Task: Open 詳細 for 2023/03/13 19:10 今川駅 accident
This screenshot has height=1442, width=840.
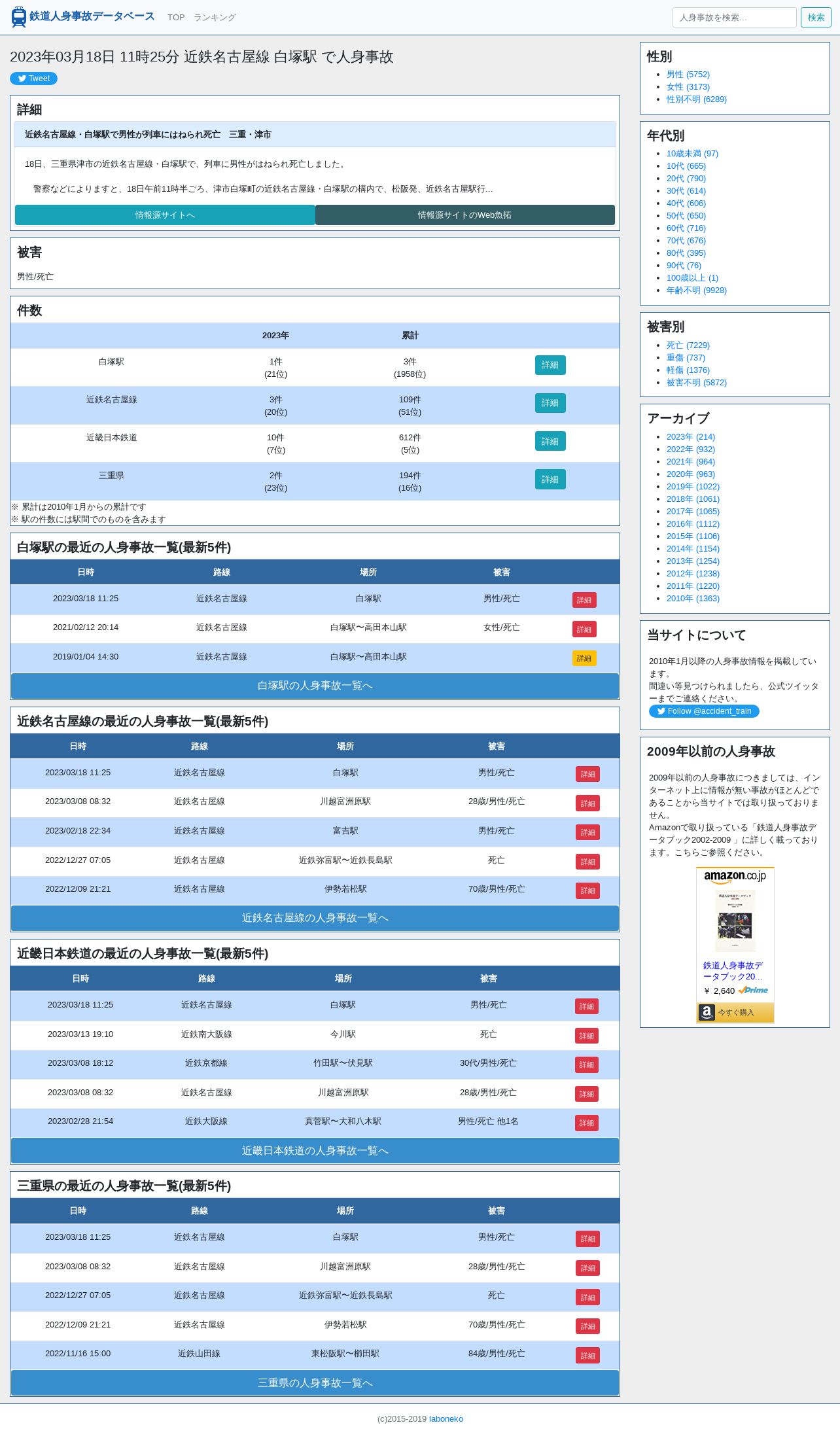Action: (x=587, y=1036)
